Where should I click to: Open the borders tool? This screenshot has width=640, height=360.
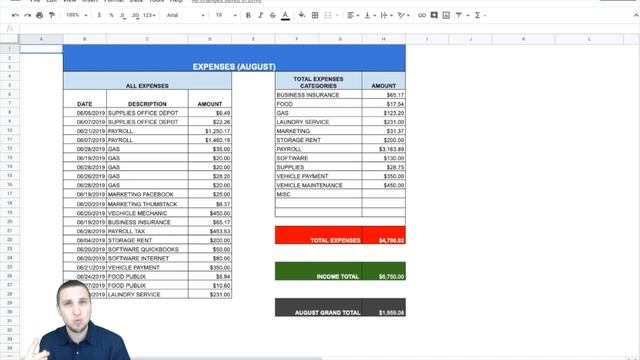pos(315,15)
